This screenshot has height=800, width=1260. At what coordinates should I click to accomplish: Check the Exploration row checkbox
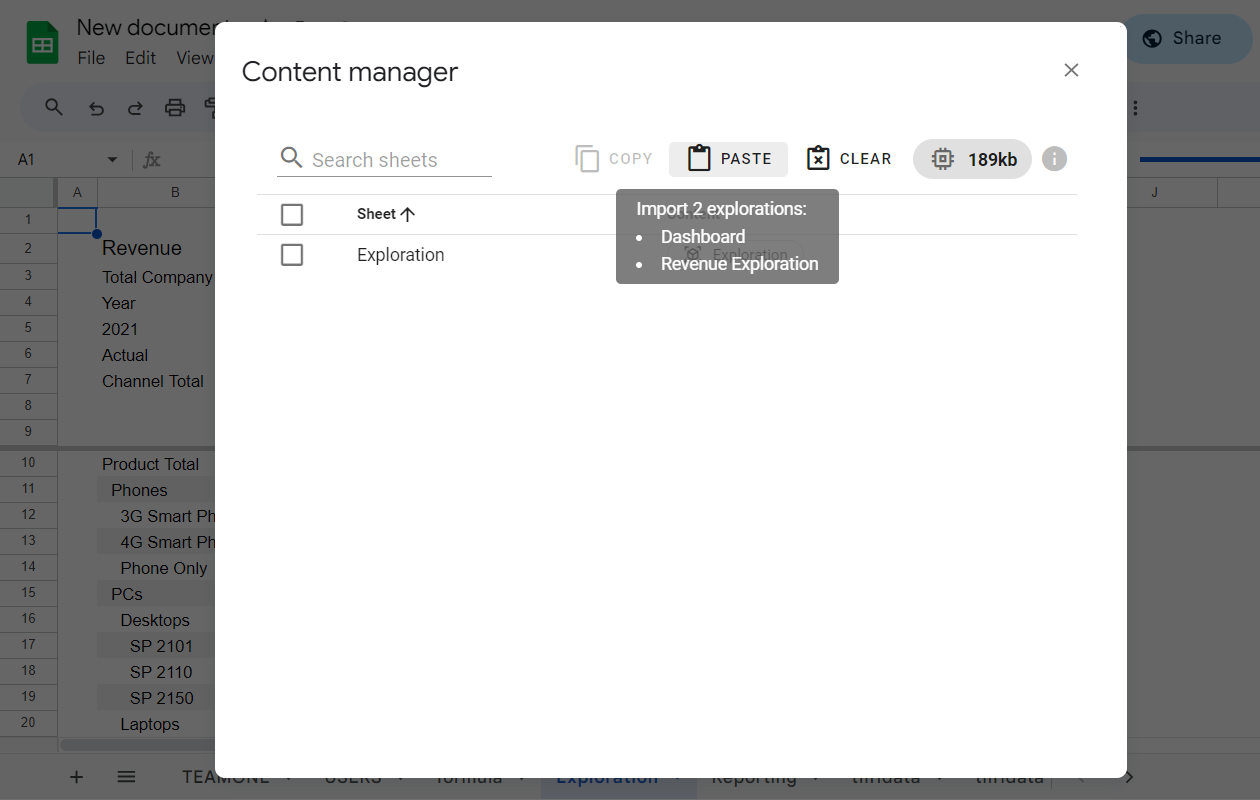pos(292,255)
